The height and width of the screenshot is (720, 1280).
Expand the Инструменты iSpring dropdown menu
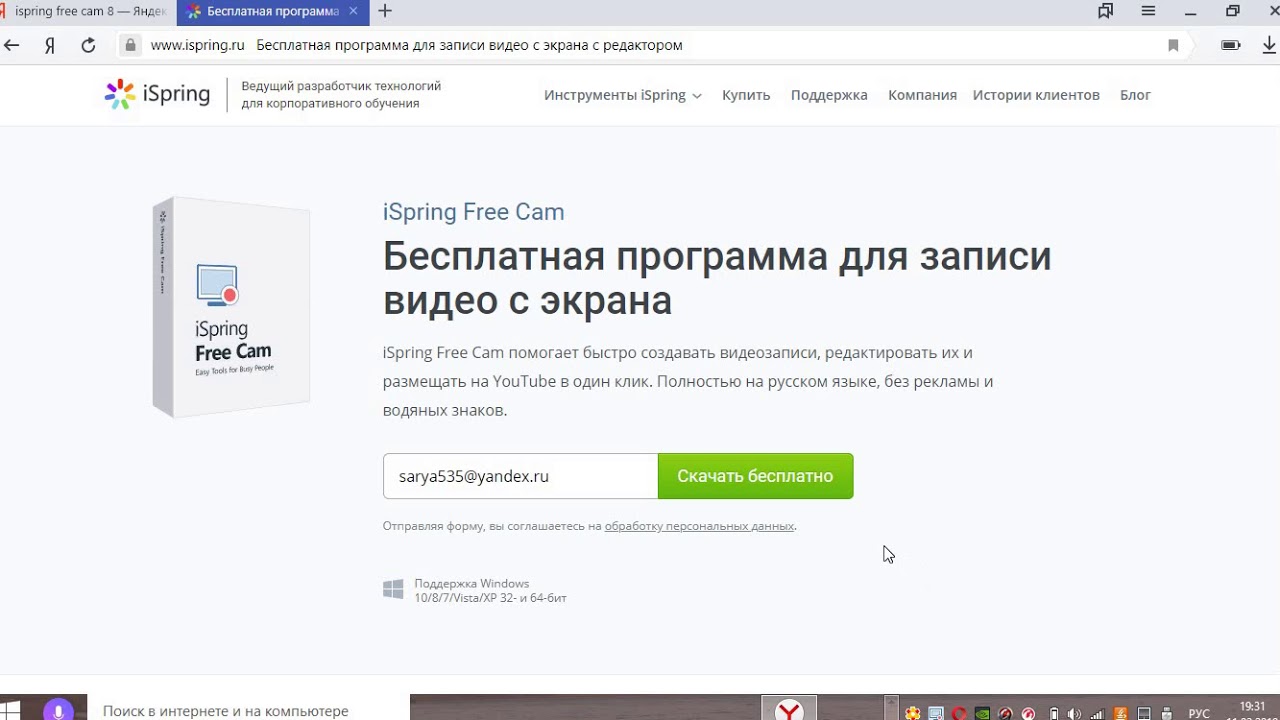pos(623,95)
